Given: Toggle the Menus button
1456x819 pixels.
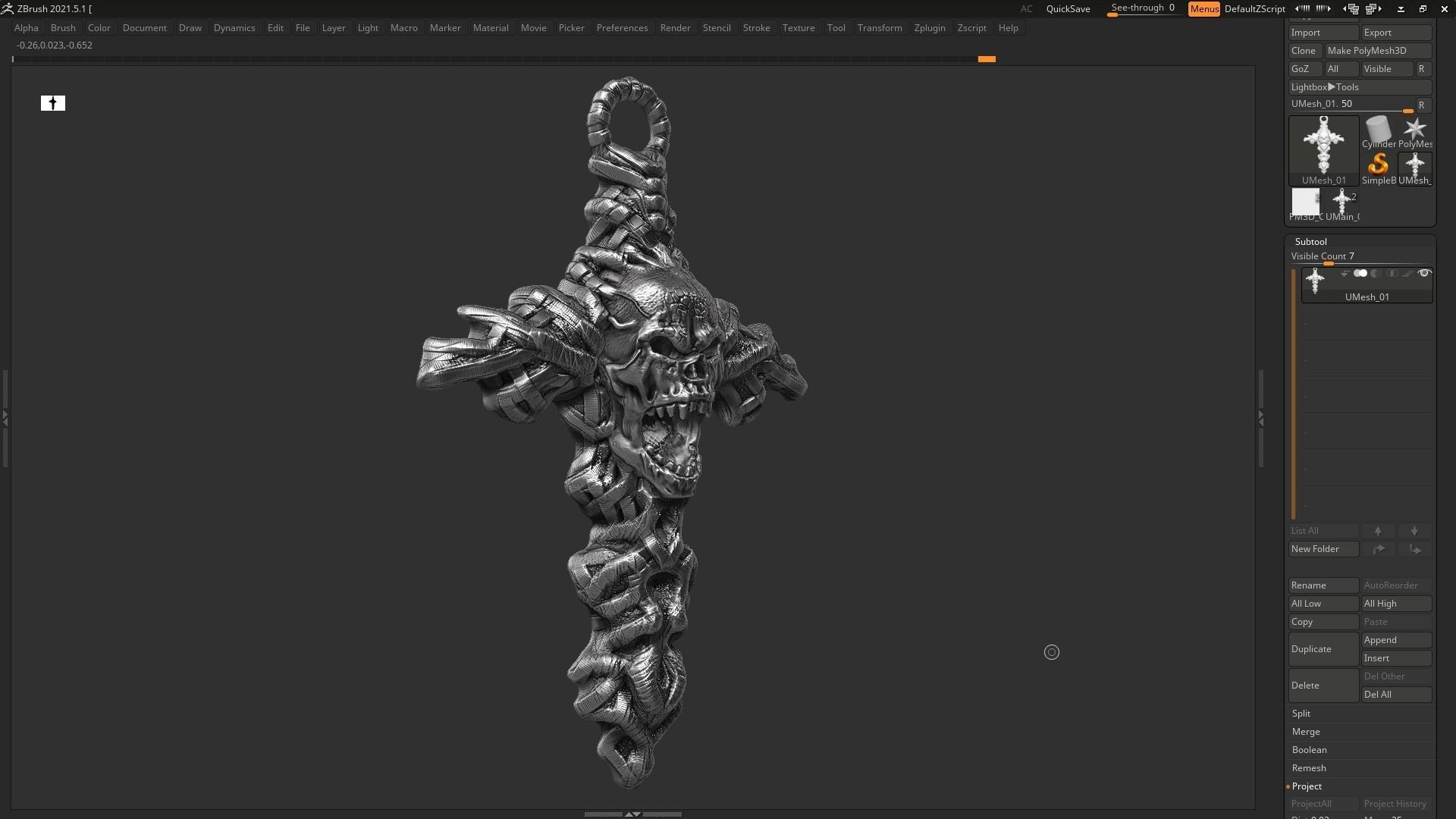Looking at the screenshot, I should click(1203, 9).
